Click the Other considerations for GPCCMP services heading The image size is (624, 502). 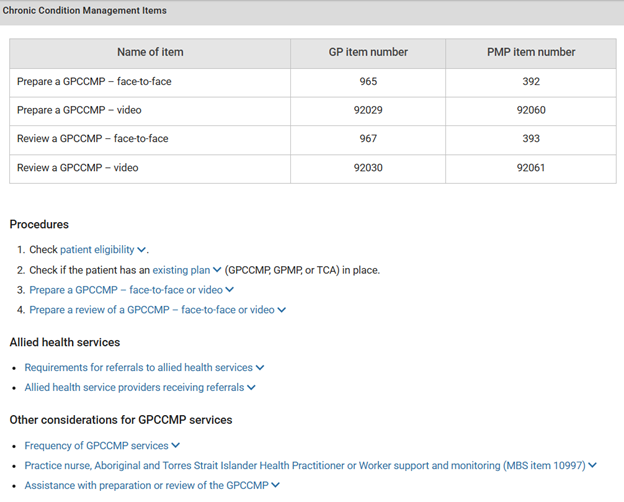[x=121, y=420]
